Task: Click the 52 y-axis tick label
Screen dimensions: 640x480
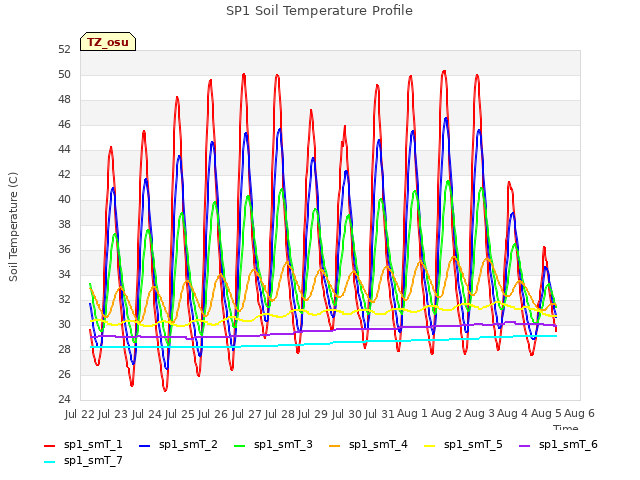Action: [x=64, y=50]
